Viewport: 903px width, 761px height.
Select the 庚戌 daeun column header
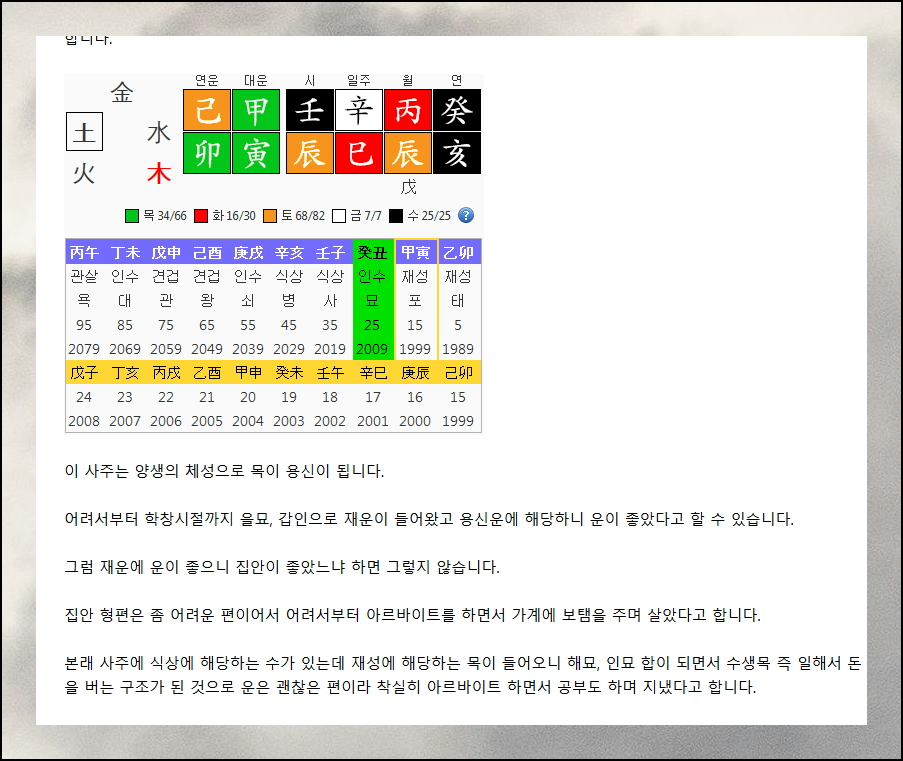[x=248, y=252]
